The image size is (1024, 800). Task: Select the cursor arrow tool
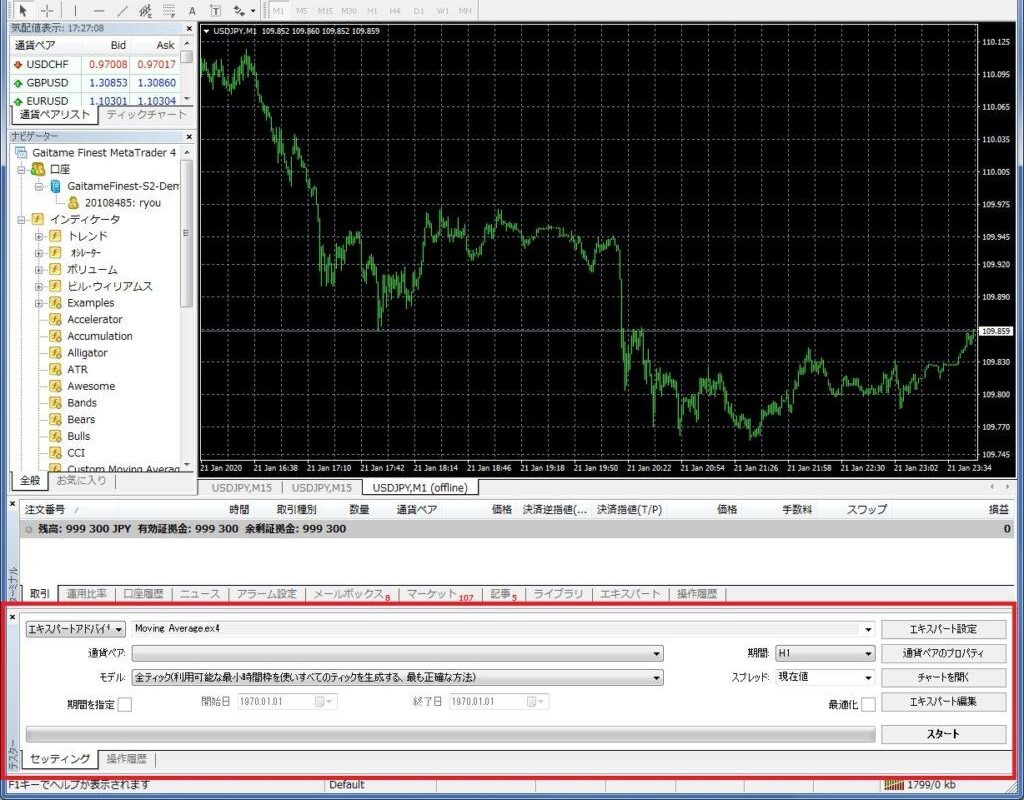[24, 10]
